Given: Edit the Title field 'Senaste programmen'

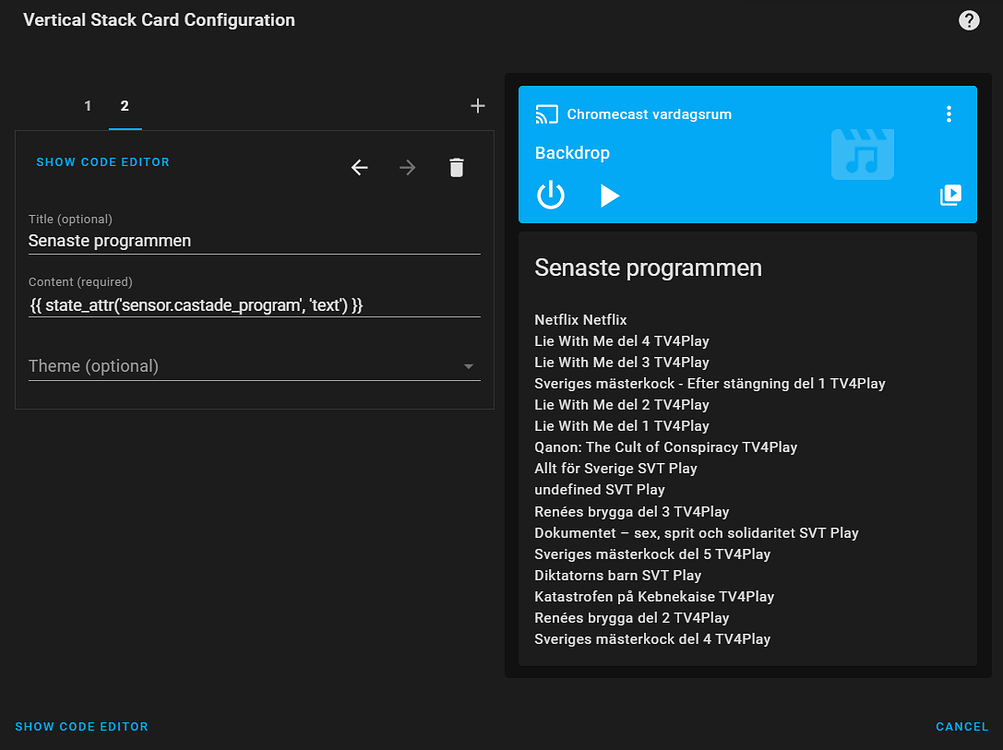Looking at the screenshot, I should [x=254, y=240].
